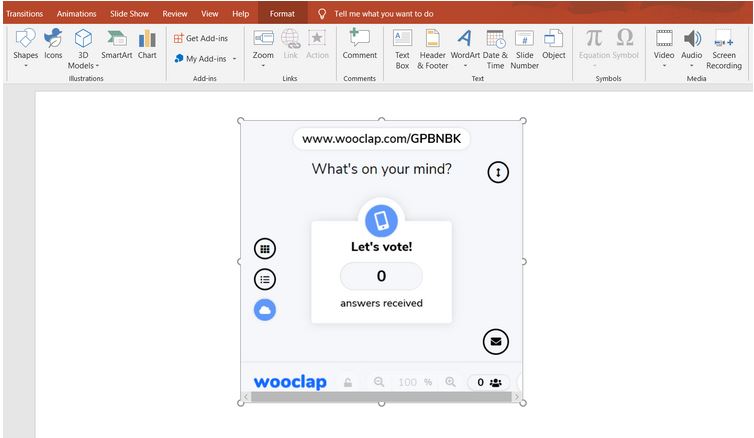Expand the Audio dropdown arrow
Image resolution: width=754 pixels, height=438 pixels.
[x=691, y=65]
